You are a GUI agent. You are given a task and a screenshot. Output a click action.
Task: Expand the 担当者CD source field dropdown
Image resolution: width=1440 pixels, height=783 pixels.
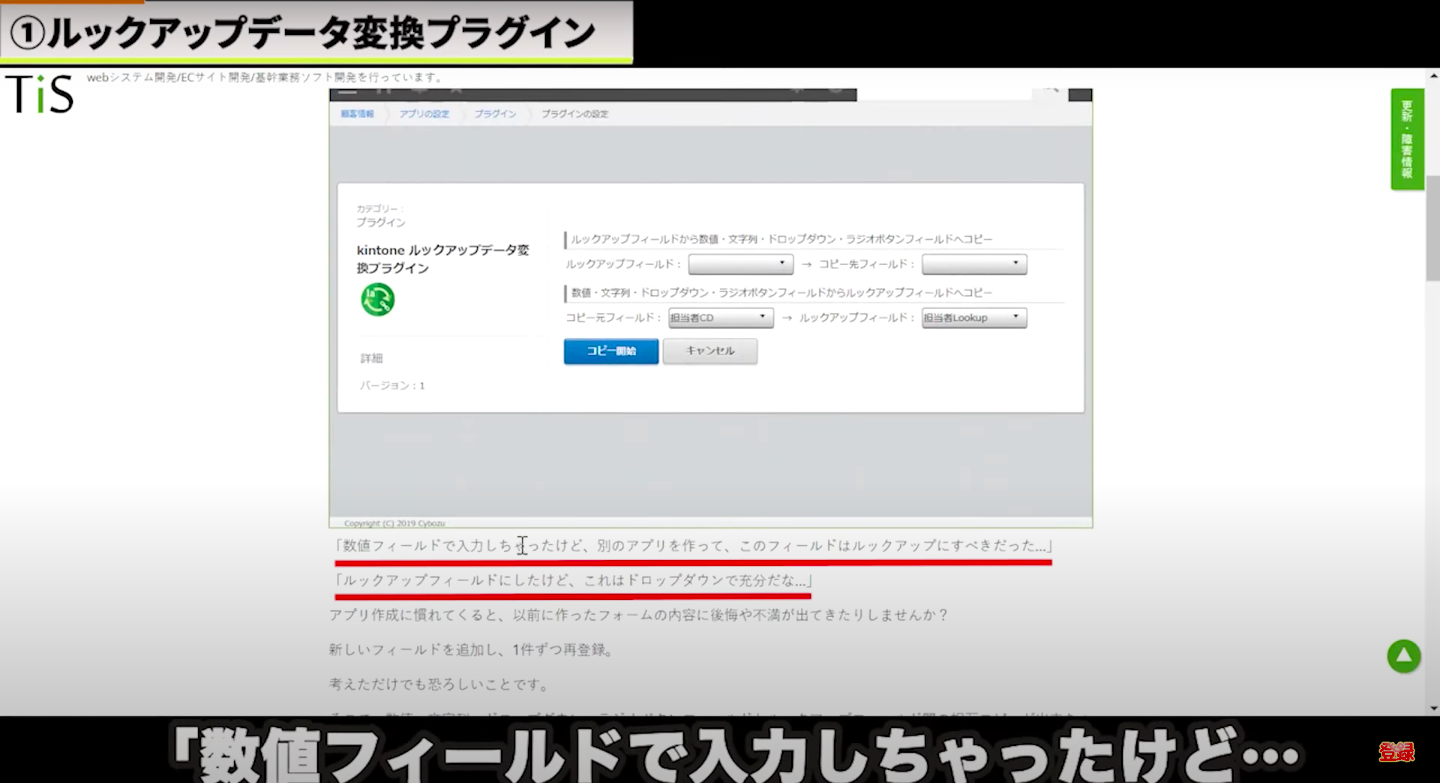(720, 318)
